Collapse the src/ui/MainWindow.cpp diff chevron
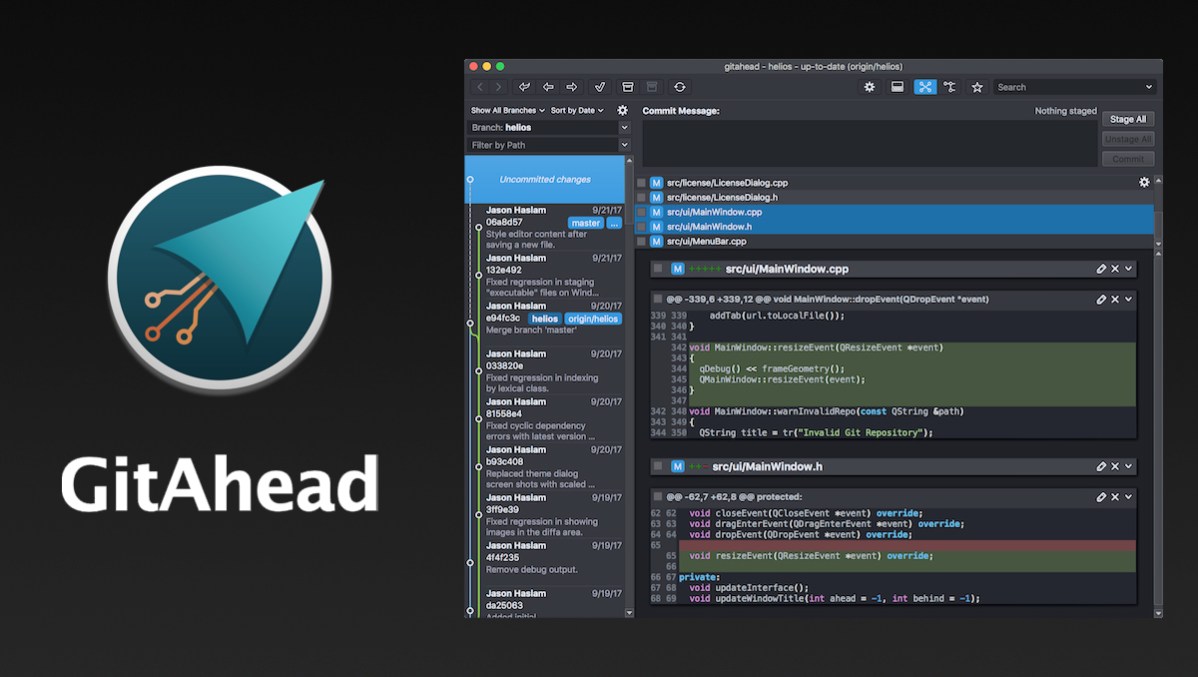 [x=1128, y=269]
